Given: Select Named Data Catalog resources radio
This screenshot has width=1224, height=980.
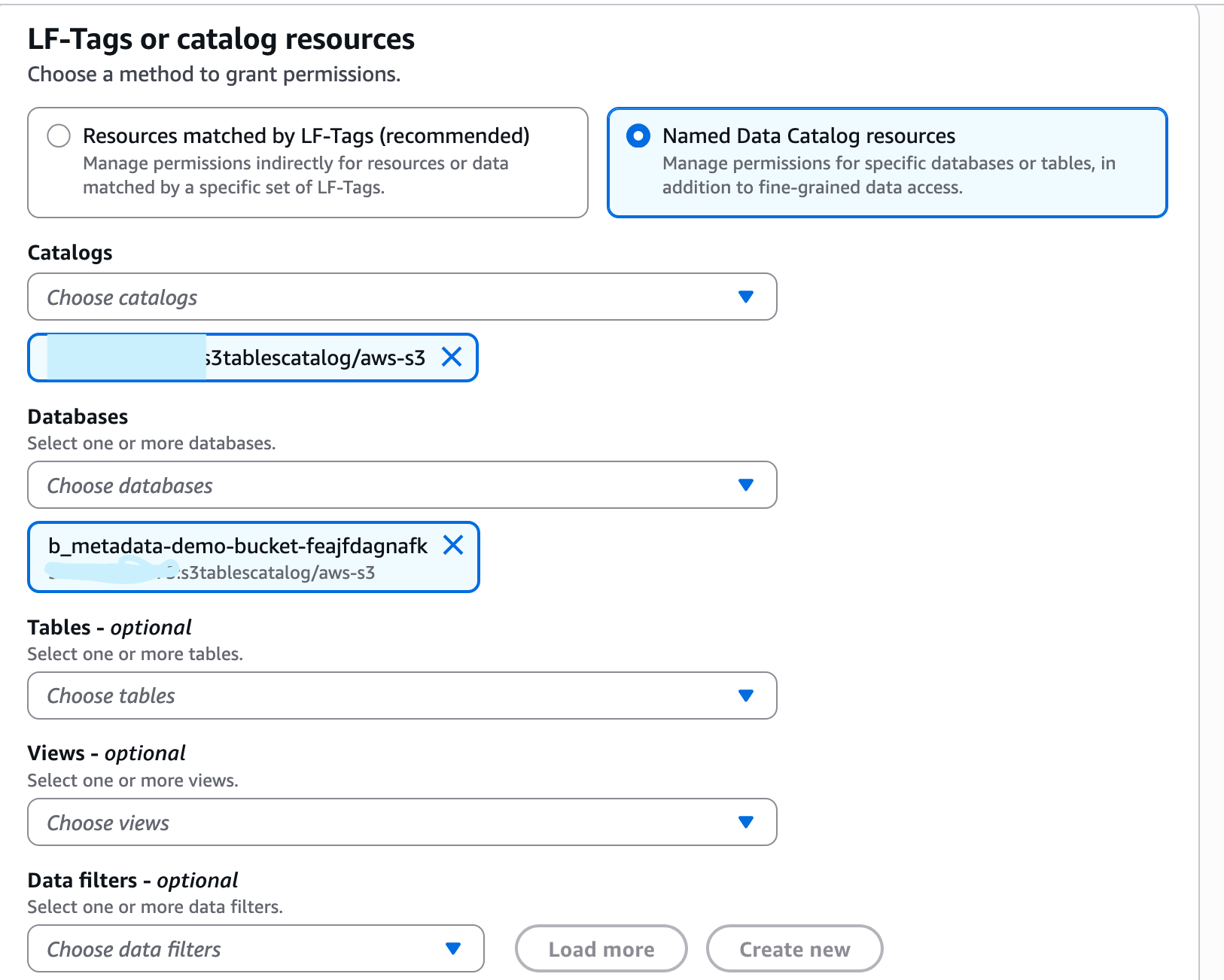Looking at the screenshot, I should click(638, 136).
